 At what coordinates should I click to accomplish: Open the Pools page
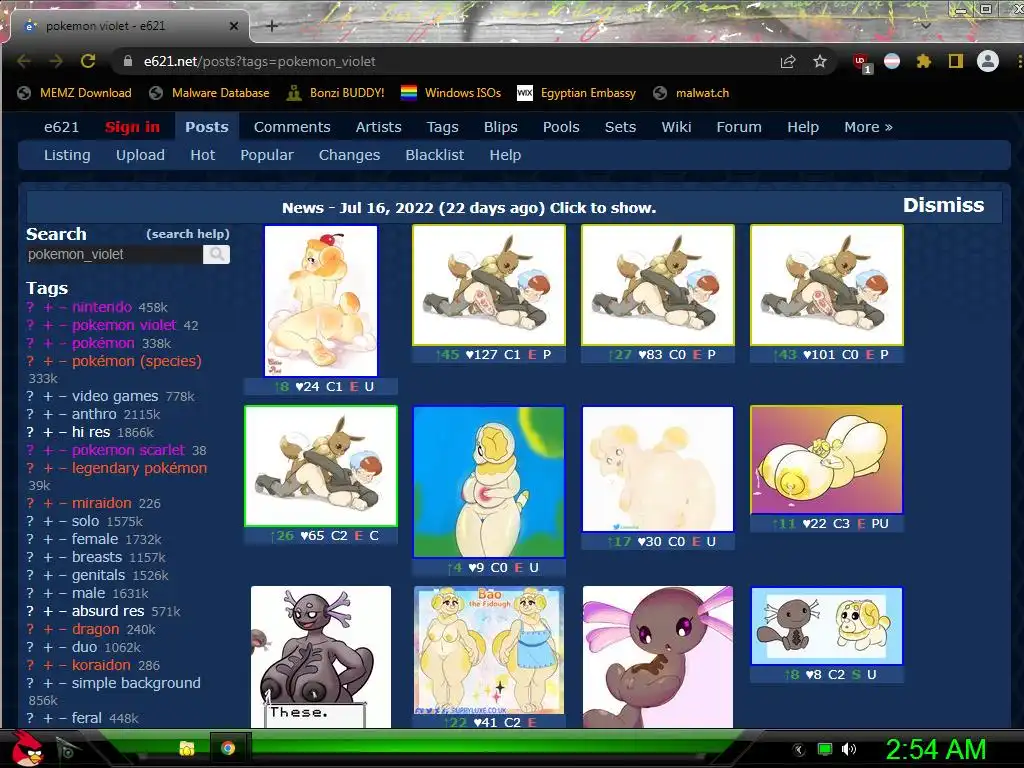[561, 127]
